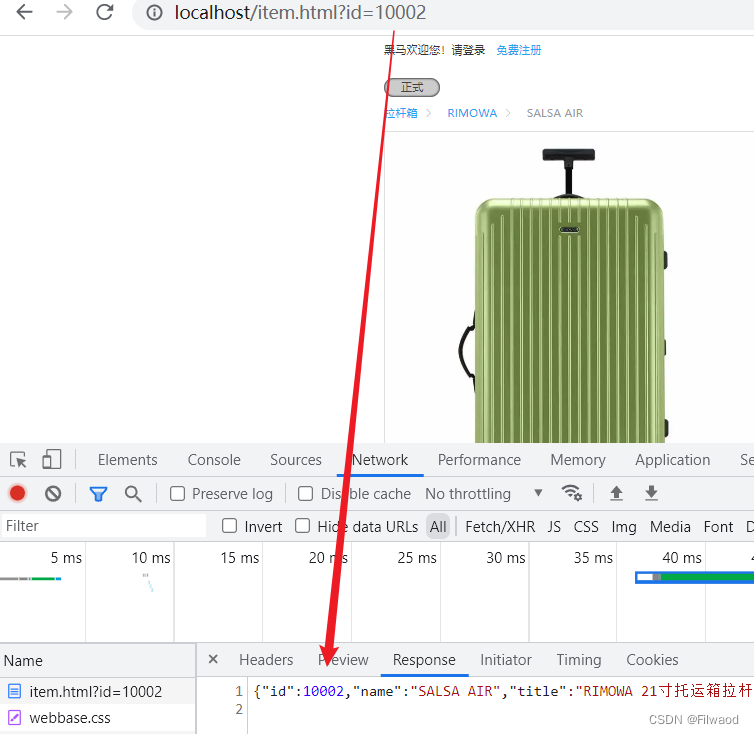Filter requests by CSS type
This screenshot has height=734, width=754.
click(586, 526)
